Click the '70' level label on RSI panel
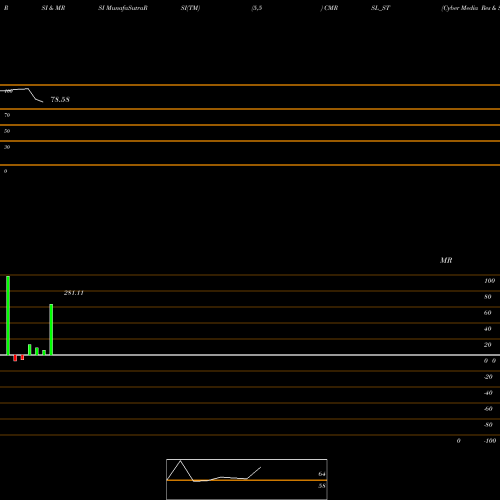The width and height of the screenshot is (500, 500). point(7,115)
